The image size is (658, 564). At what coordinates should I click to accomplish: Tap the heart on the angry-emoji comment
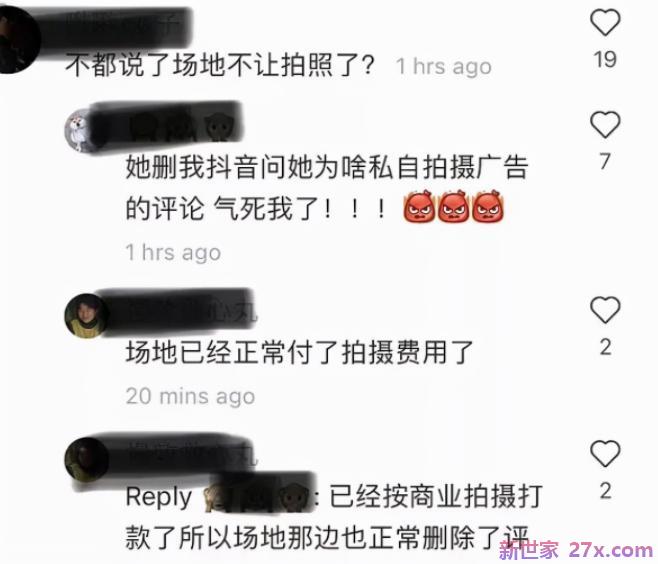[x=605, y=125]
